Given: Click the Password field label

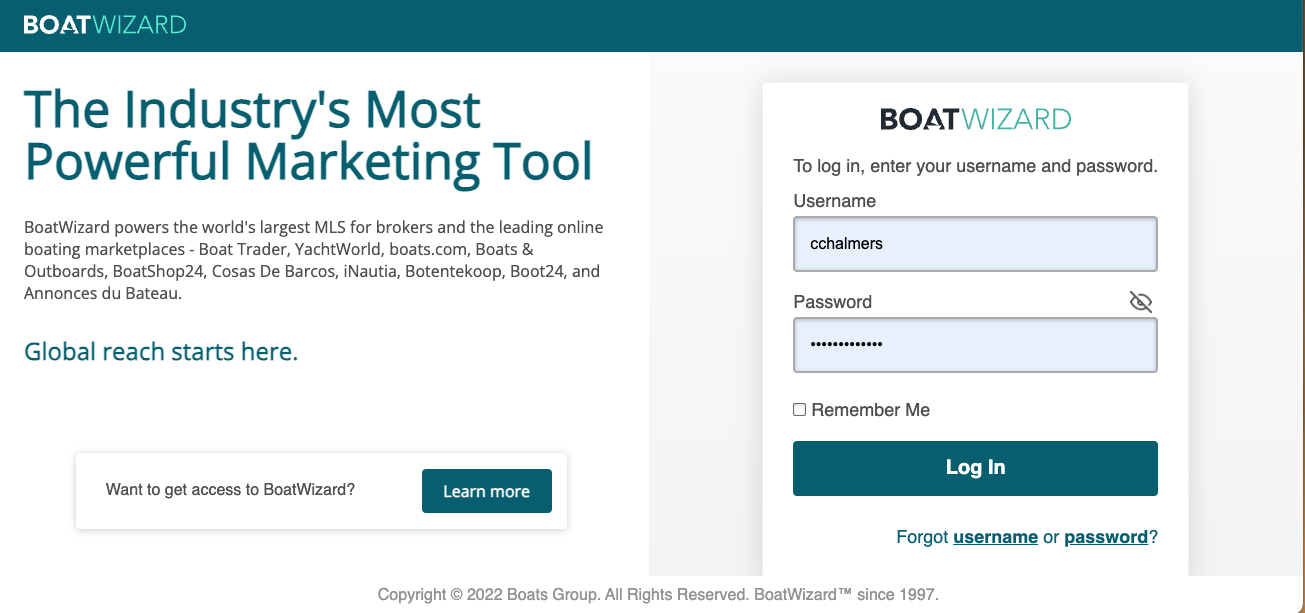Looking at the screenshot, I should 832,302.
